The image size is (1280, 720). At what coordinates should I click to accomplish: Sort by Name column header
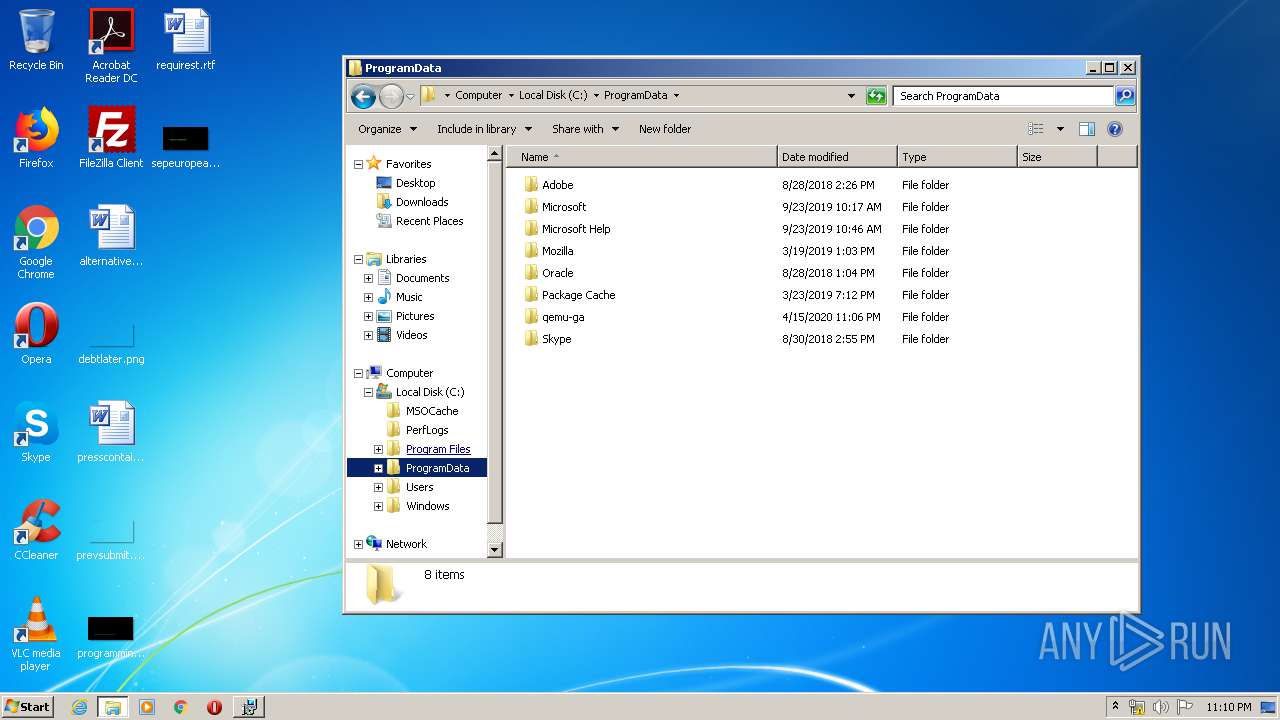tap(642, 157)
